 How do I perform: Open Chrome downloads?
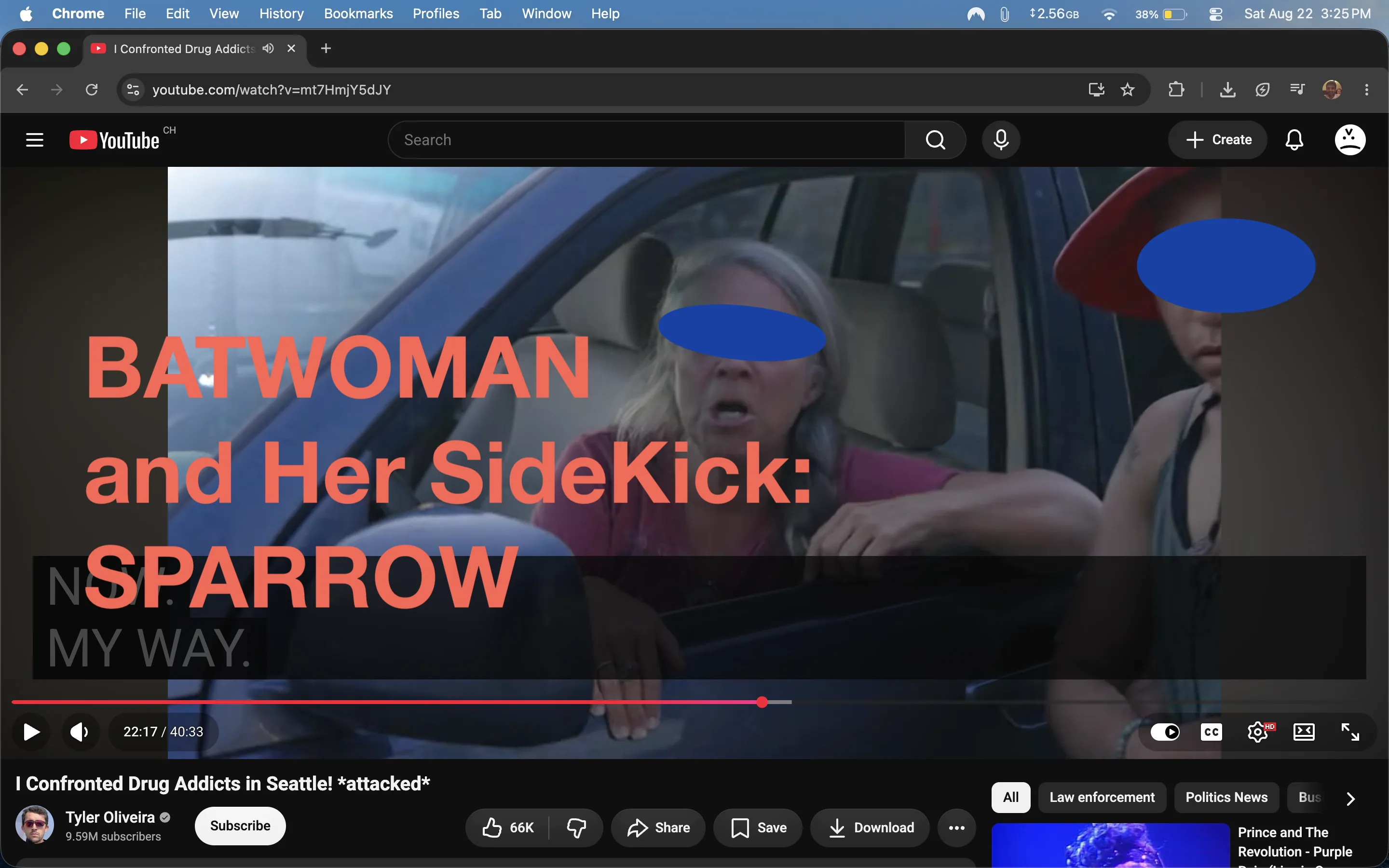(x=1227, y=90)
